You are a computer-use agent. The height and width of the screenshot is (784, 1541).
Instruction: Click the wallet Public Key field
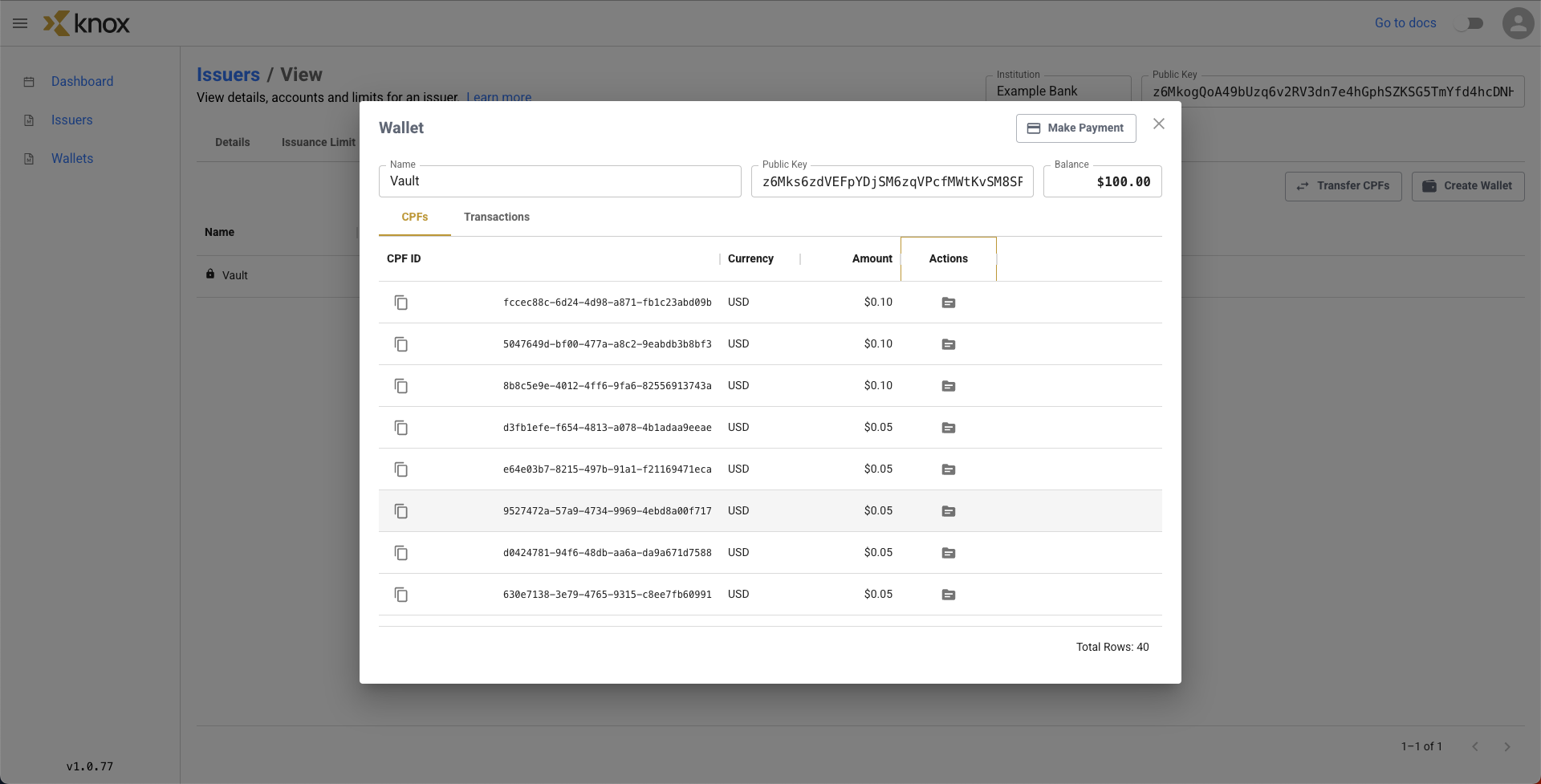892,181
